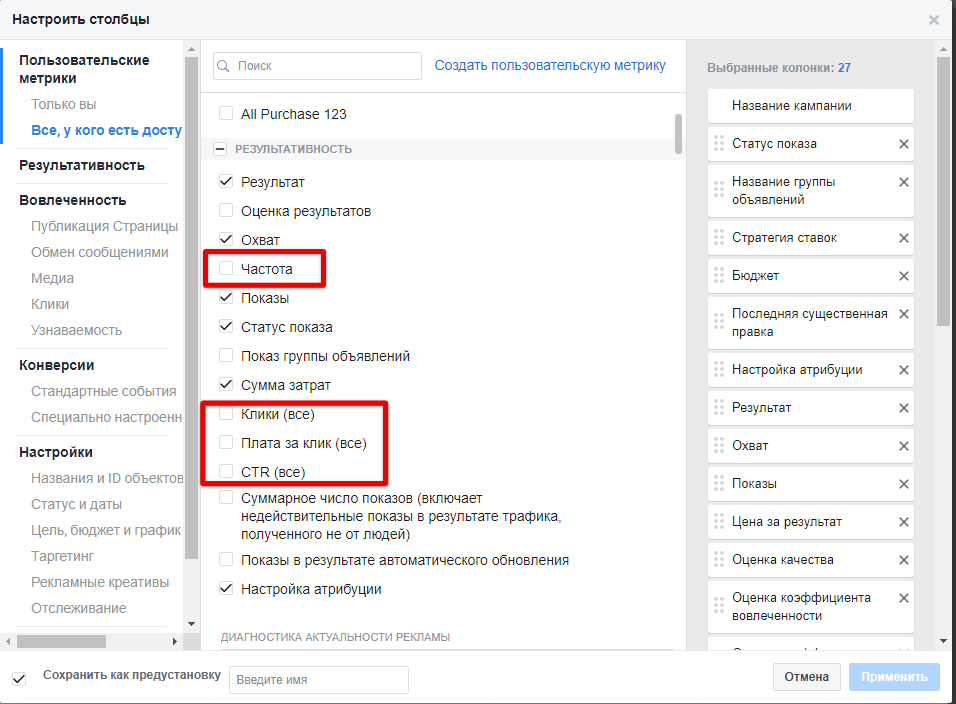
Task: Tick the CTR (все) checkbox
Action: (x=226, y=472)
